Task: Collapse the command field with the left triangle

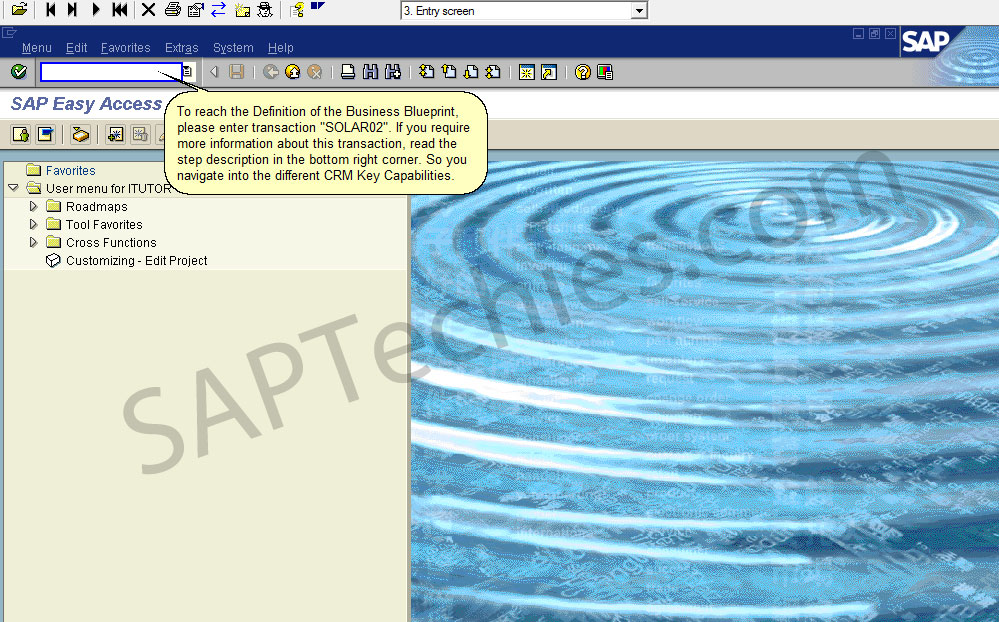Action: tap(214, 72)
